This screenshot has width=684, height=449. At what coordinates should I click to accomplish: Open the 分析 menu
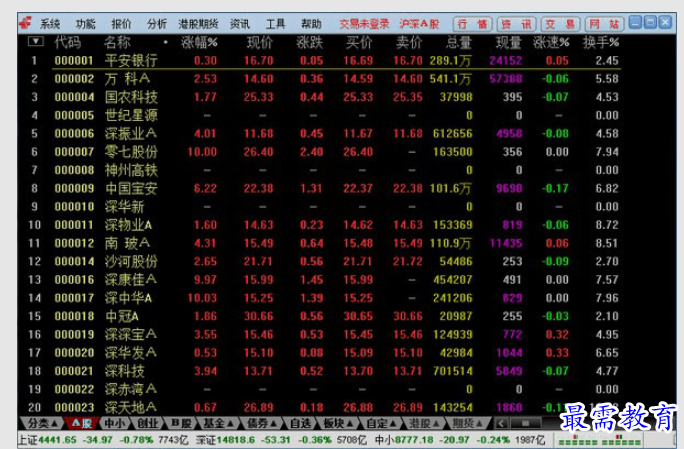157,24
